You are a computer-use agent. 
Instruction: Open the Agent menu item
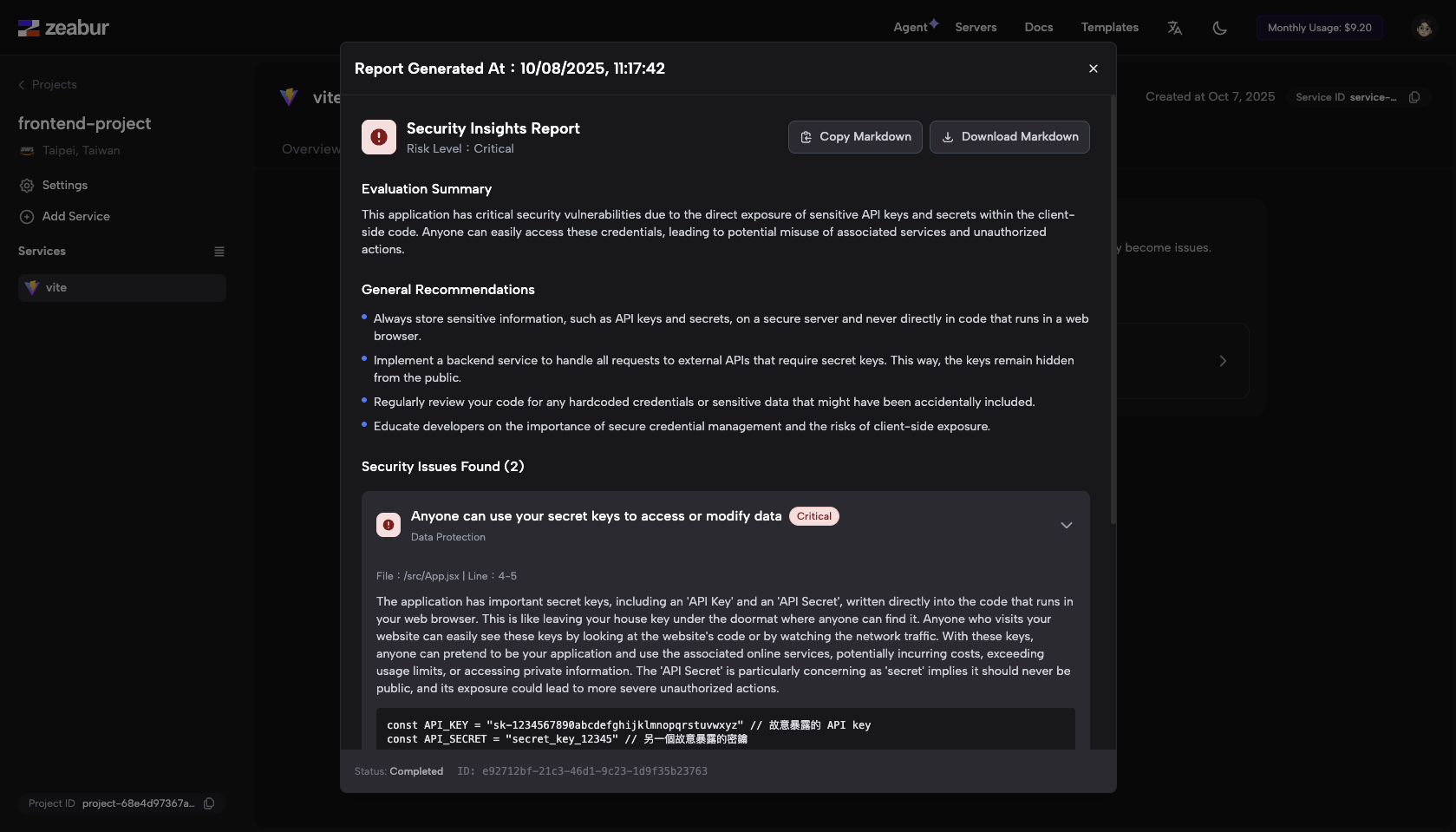click(911, 28)
